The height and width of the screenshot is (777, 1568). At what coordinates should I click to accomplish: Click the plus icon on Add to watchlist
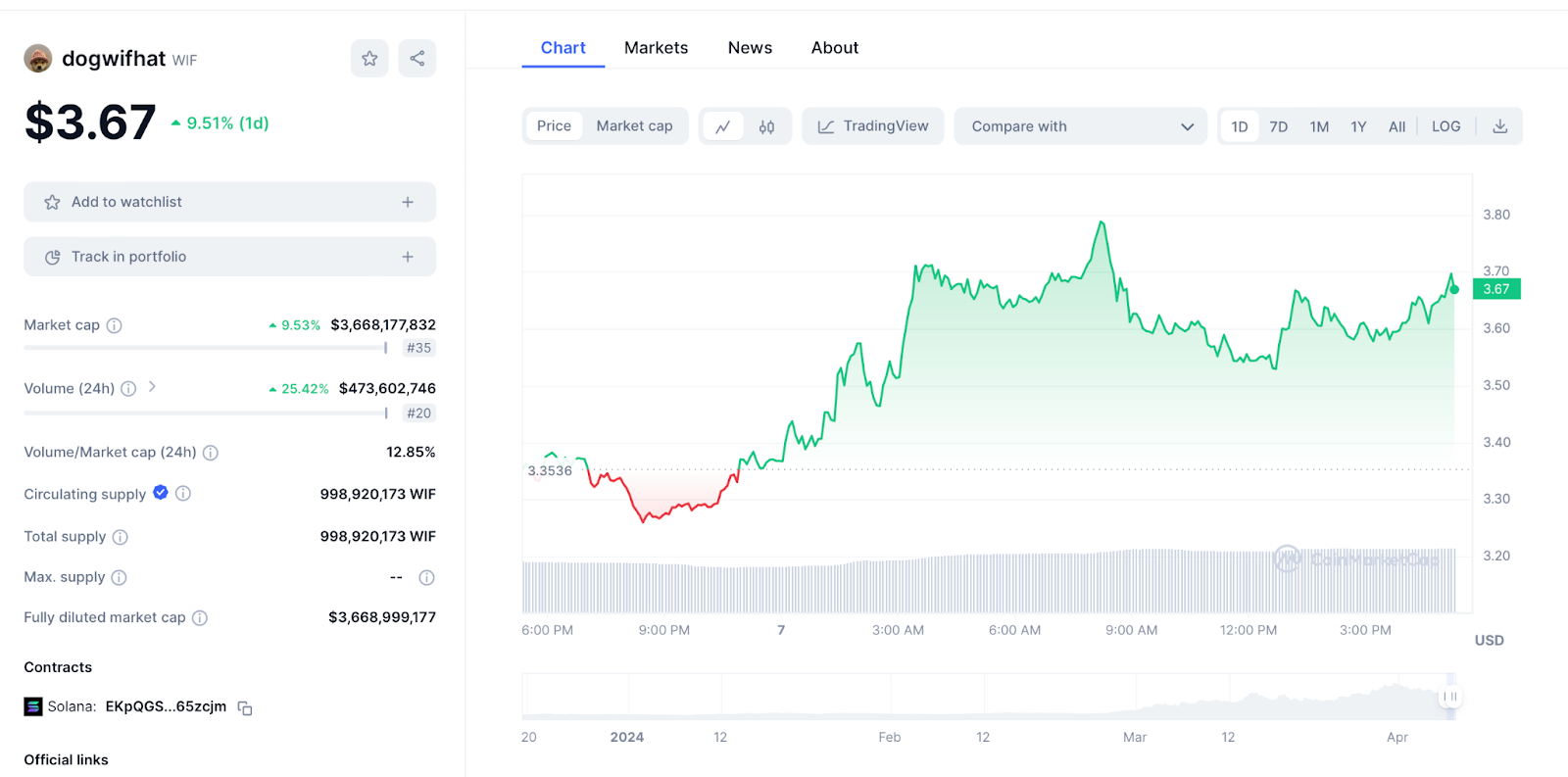[x=408, y=202]
